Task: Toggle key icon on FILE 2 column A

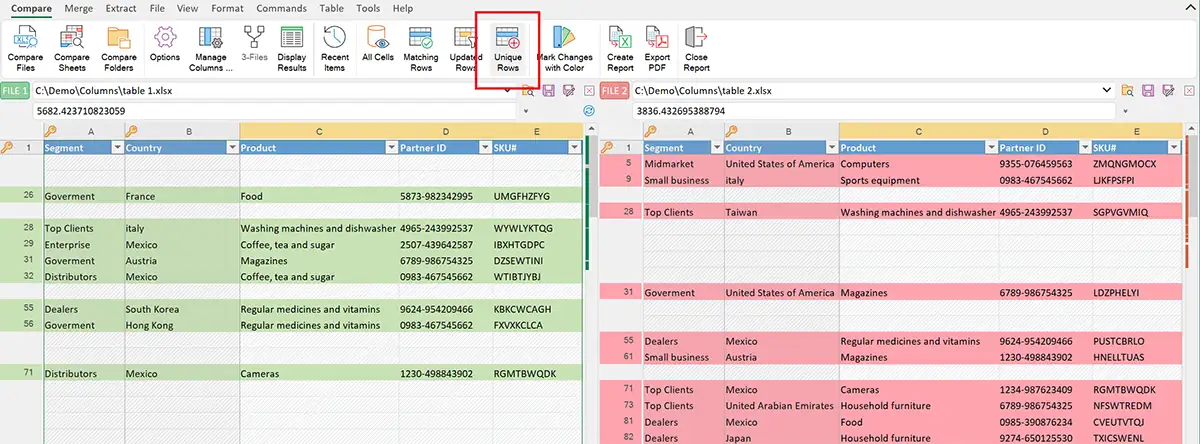Action: point(651,131)
